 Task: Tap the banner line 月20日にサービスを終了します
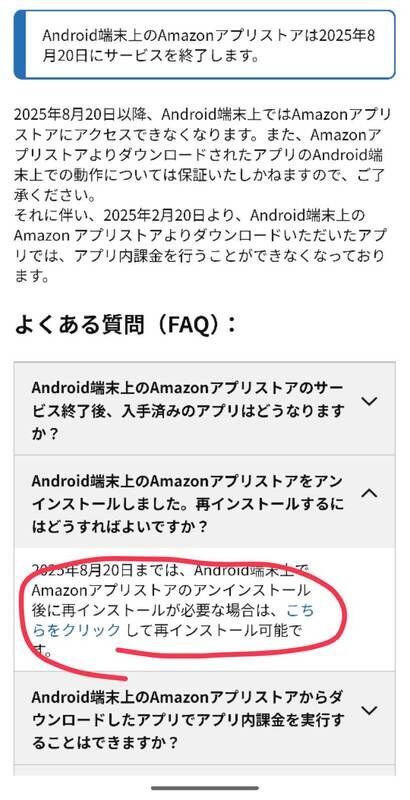[x=149, y=56]
